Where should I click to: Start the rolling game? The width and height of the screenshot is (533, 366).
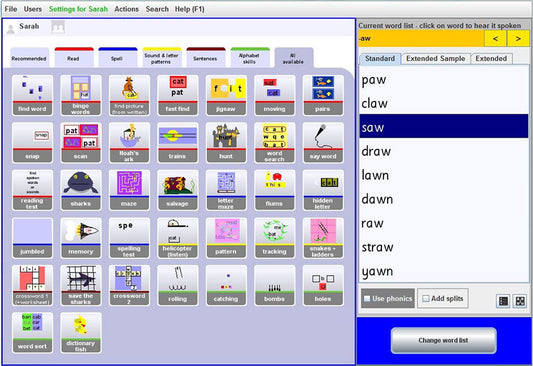[177, 285]
